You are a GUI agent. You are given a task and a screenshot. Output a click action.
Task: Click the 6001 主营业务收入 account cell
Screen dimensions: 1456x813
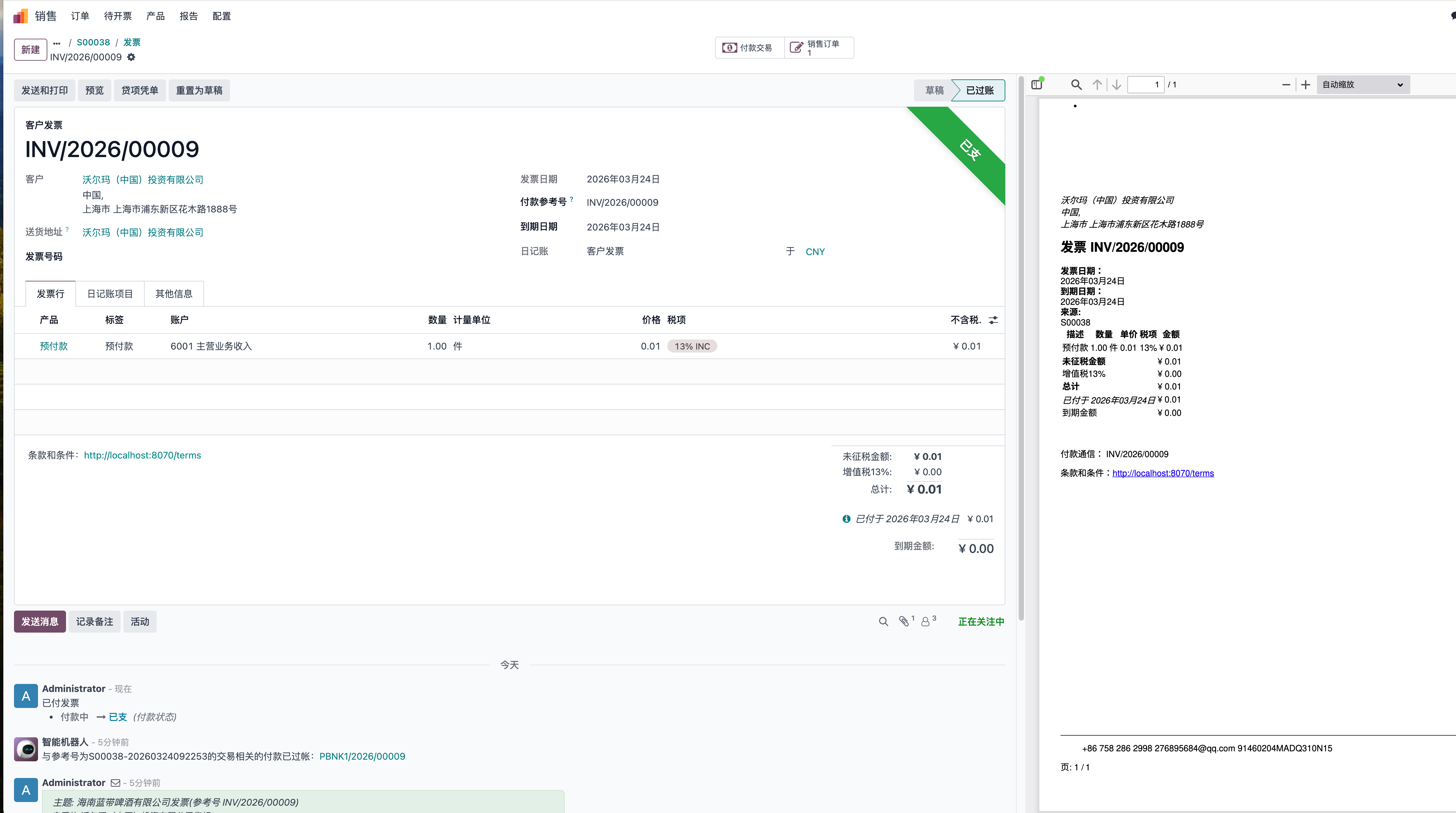[211, 346]
